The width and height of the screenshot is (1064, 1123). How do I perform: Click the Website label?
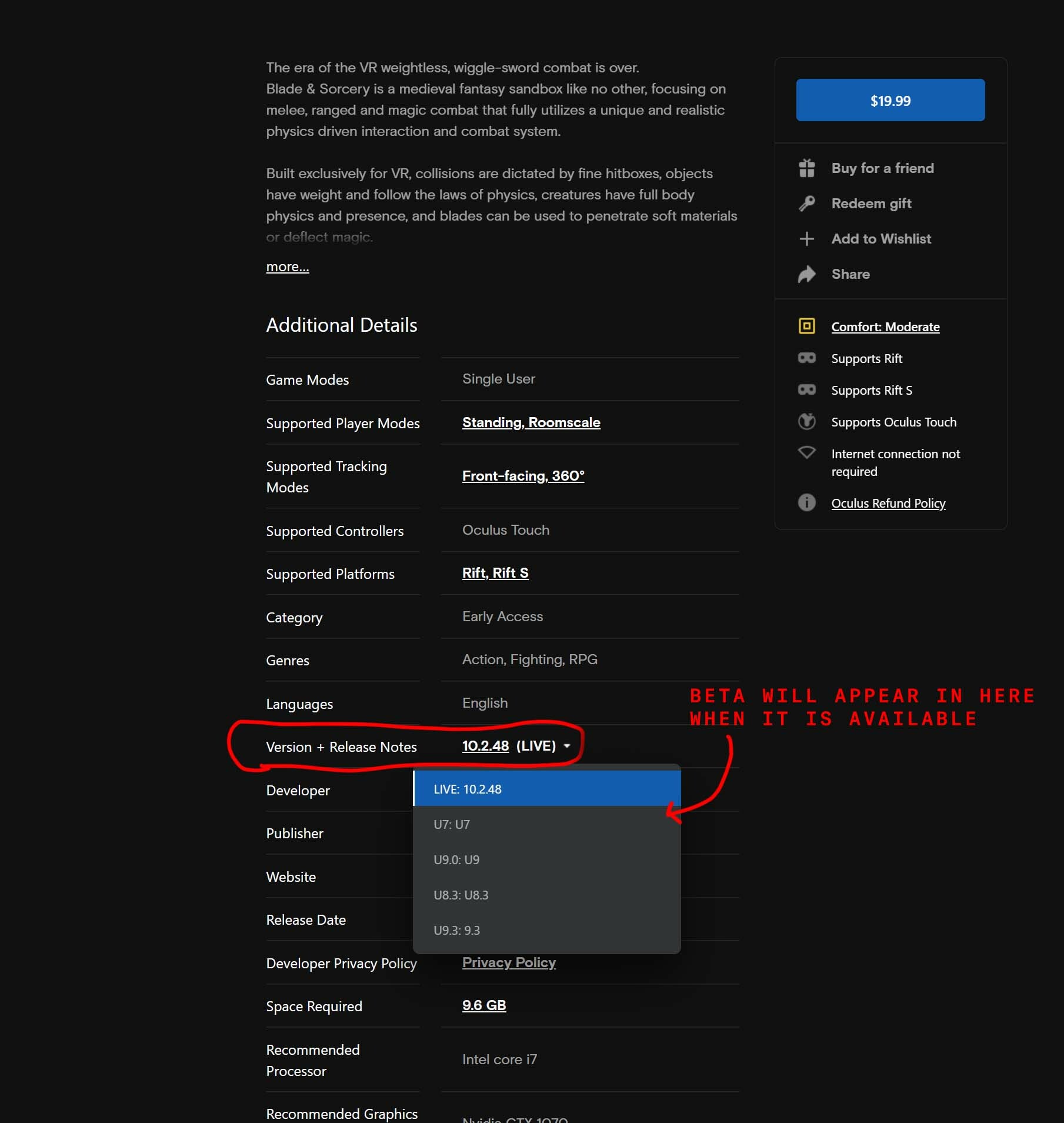tap(291, 877)
